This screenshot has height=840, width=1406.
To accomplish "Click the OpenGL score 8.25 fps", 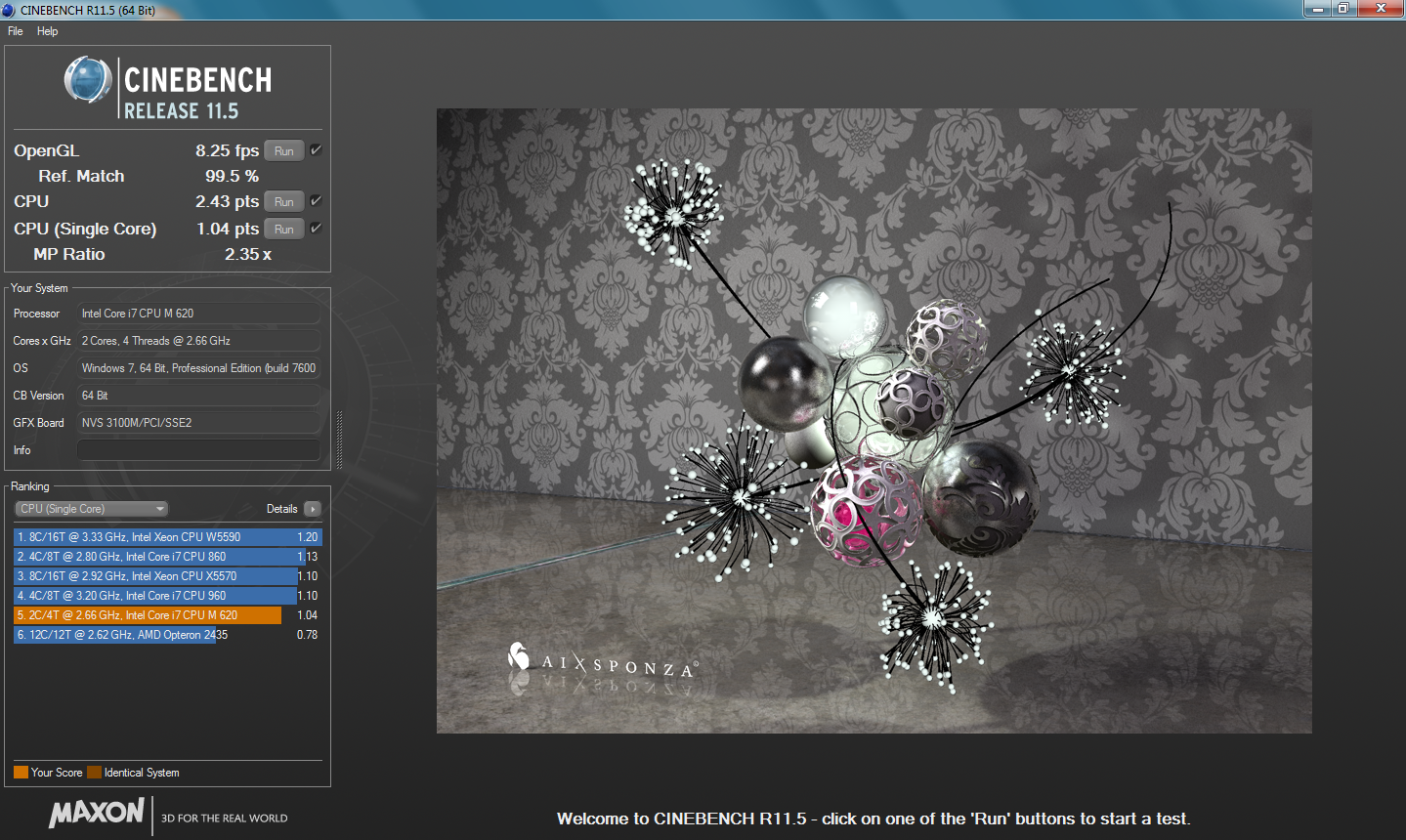I will tap(227, 150).
